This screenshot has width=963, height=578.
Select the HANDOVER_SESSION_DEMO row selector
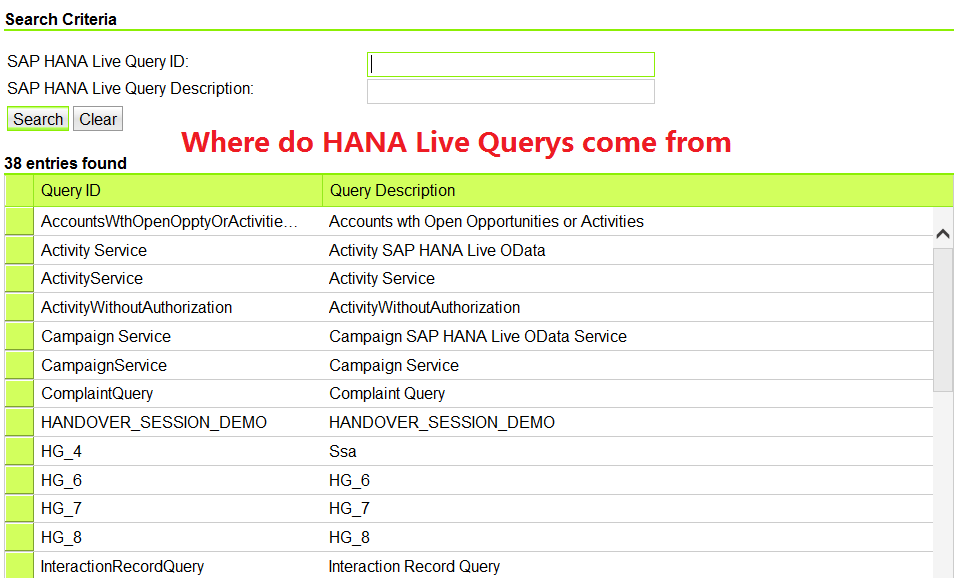[x=19, y=422]
